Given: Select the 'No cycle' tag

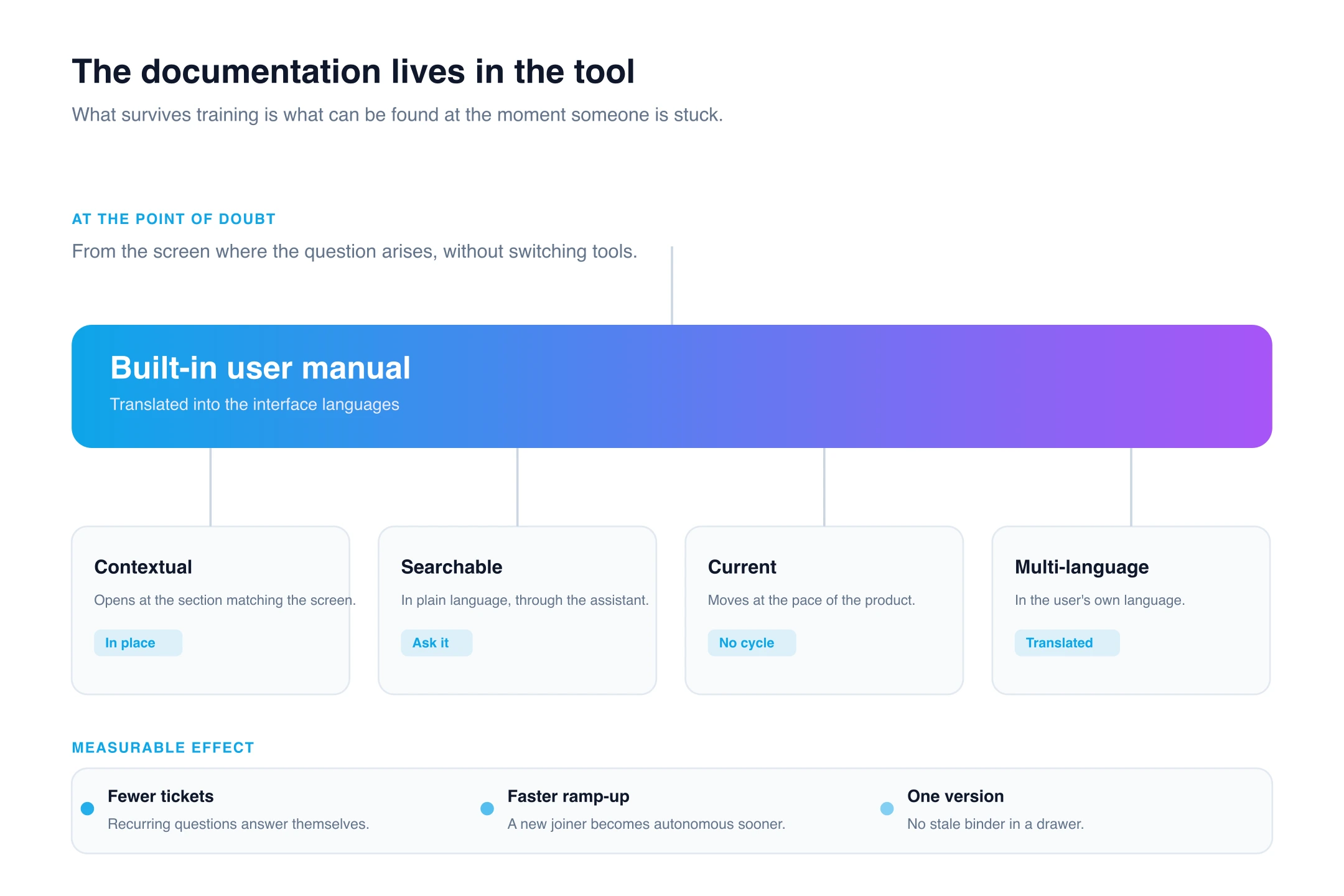Looking at the screenshot, I should pyautogui.click(x=752, y=643).
